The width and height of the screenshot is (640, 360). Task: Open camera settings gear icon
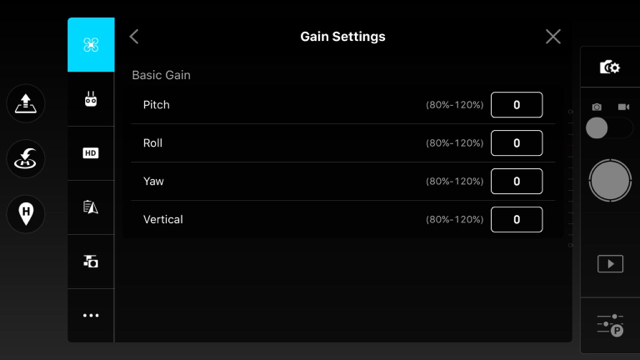point(610,67)
